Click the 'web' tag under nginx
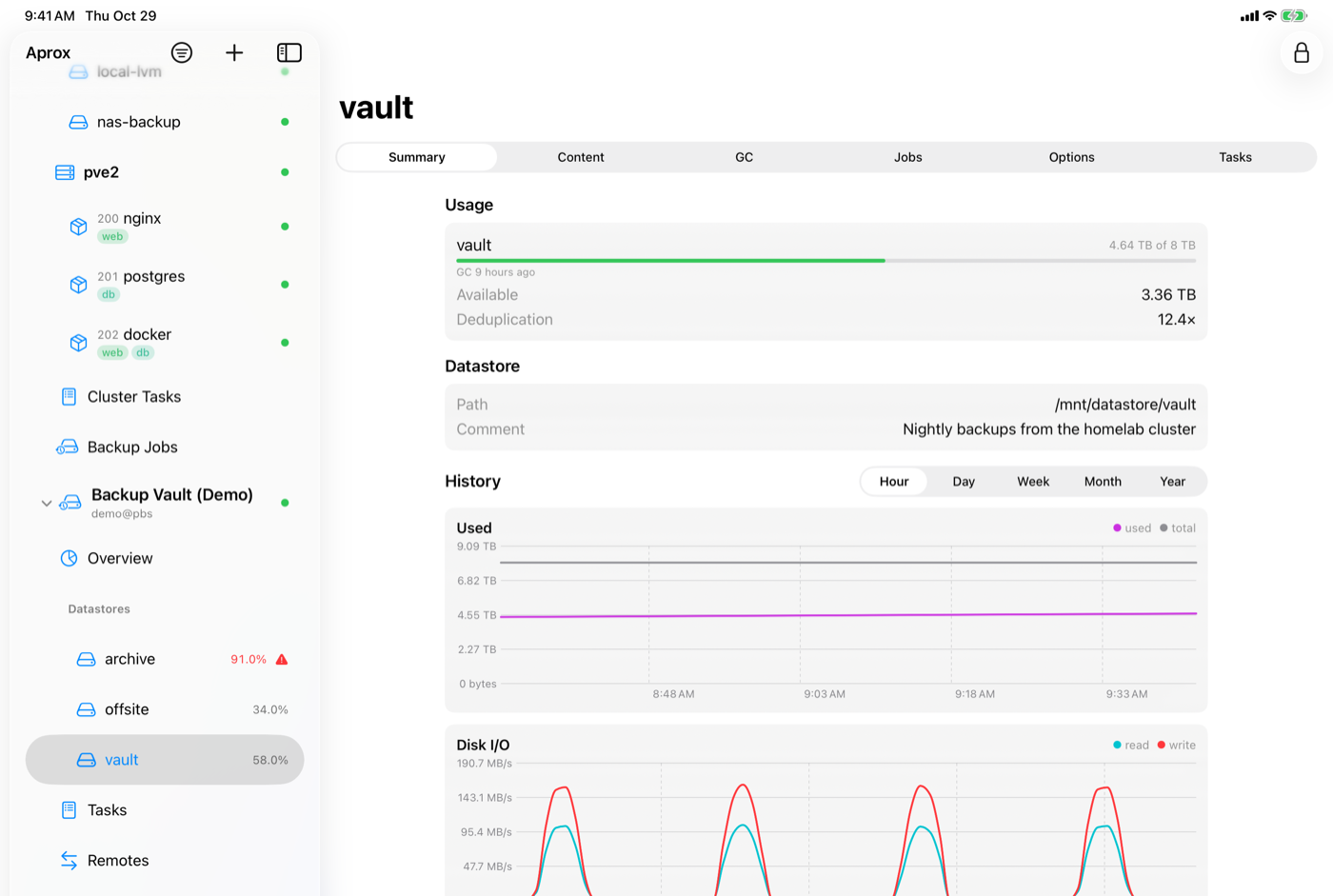Screen dimensions: 1333x896 coord(112,237)
